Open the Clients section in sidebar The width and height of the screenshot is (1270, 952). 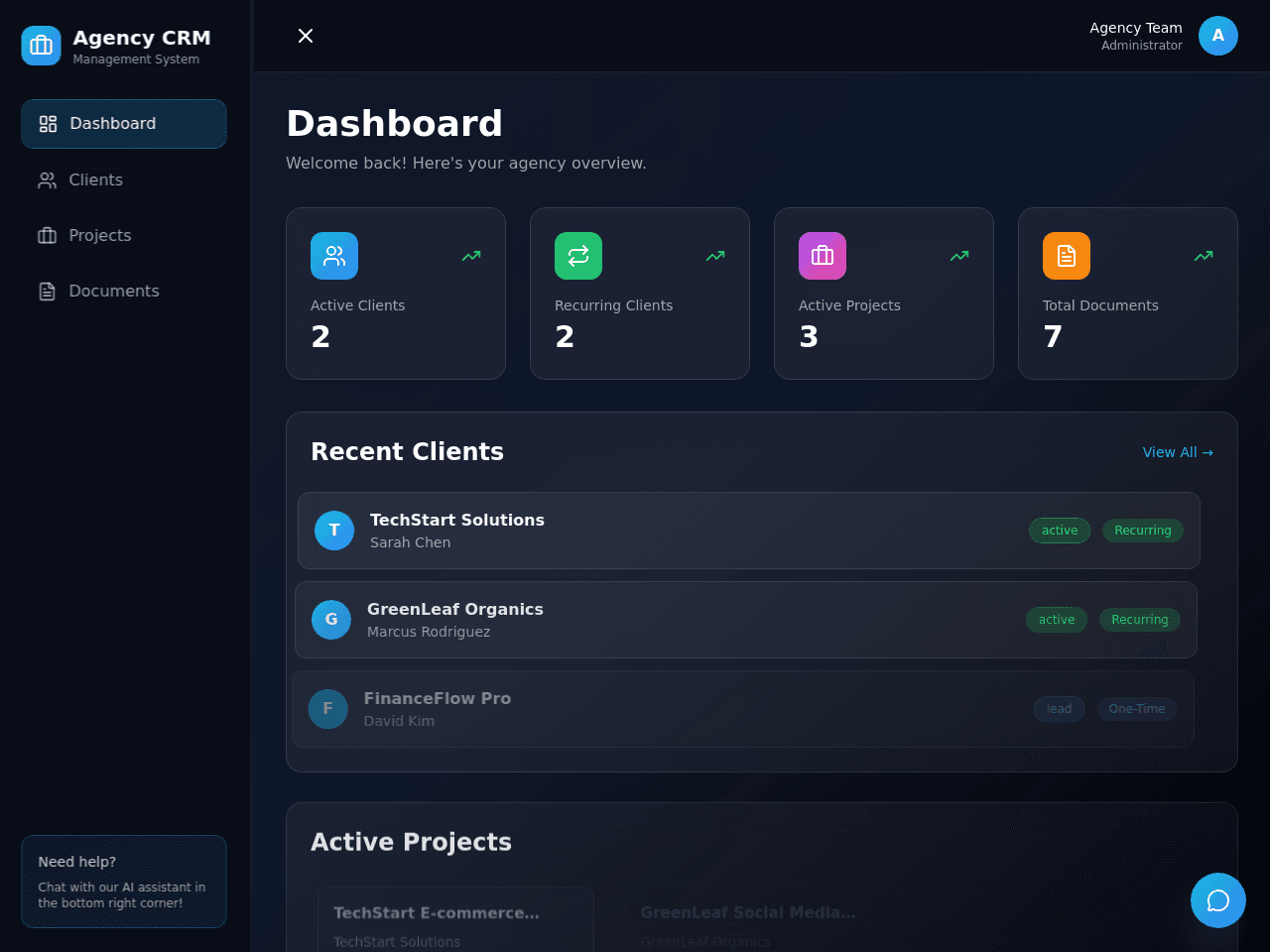(124, 179)
